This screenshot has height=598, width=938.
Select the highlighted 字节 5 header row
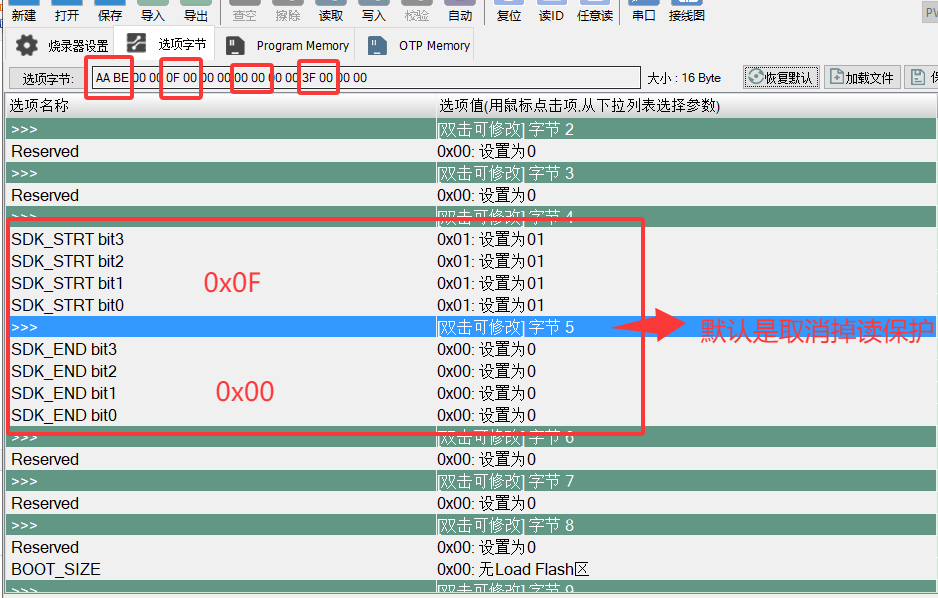[300, 327]
